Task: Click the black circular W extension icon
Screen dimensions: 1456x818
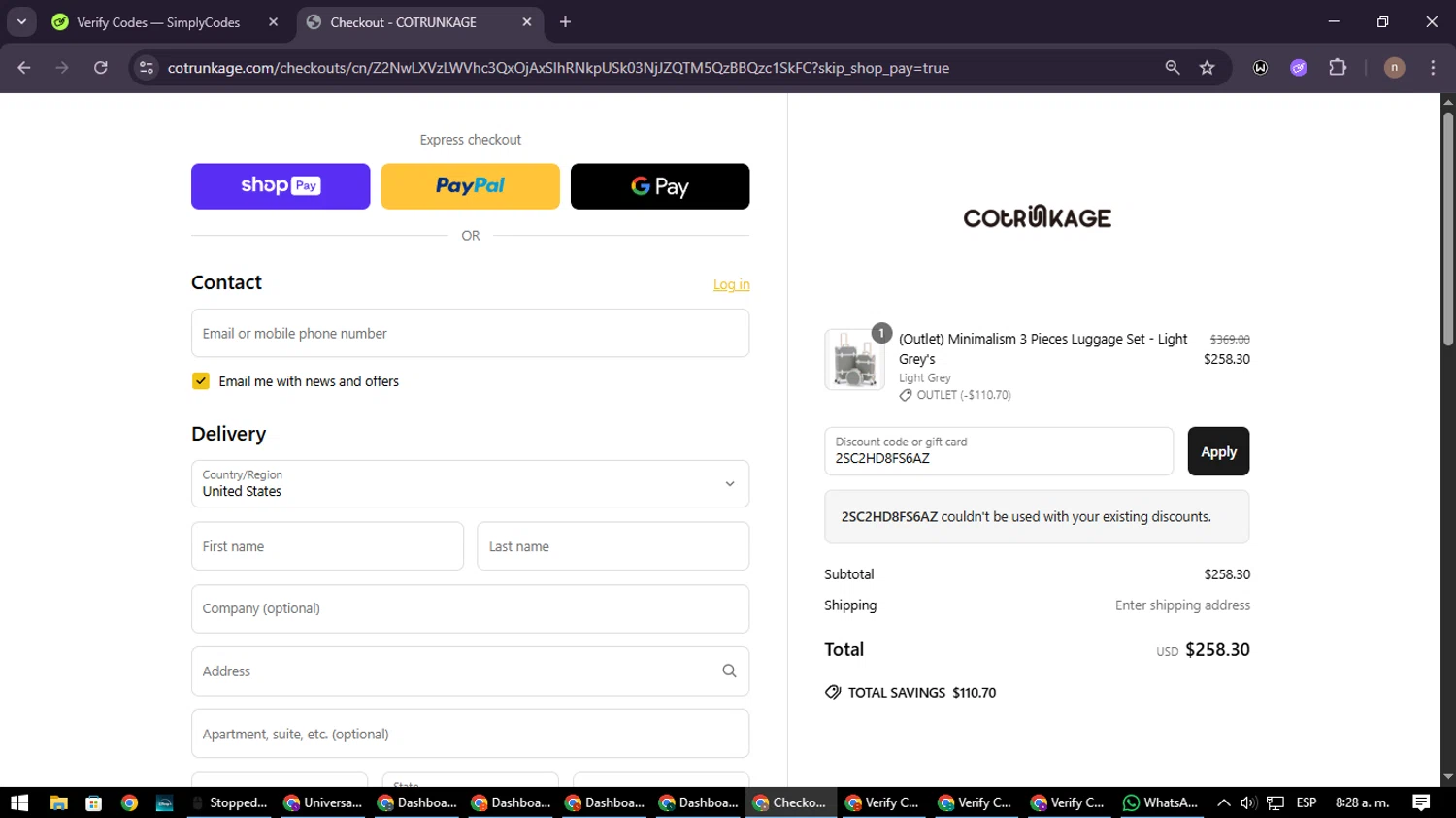Action: [x=1260, y=68]
